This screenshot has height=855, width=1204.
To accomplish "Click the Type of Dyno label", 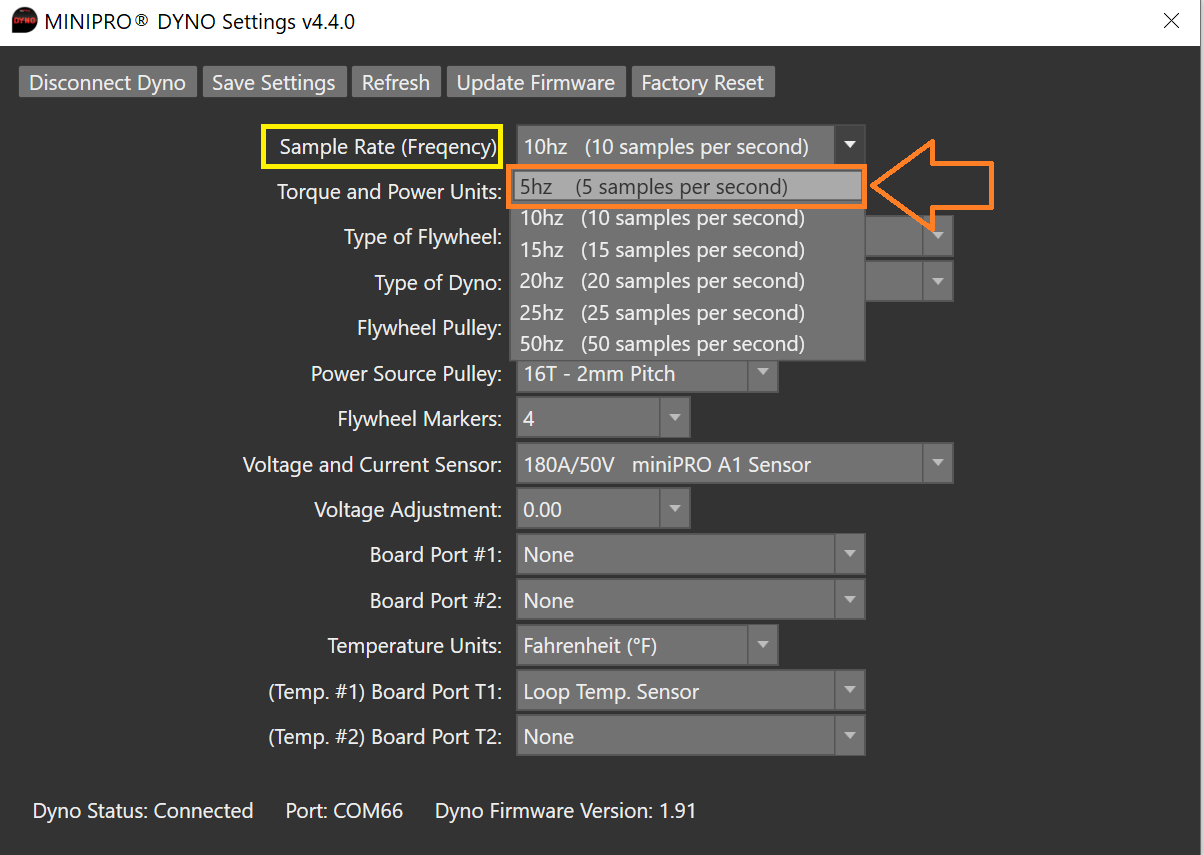I will click(438, 283).
